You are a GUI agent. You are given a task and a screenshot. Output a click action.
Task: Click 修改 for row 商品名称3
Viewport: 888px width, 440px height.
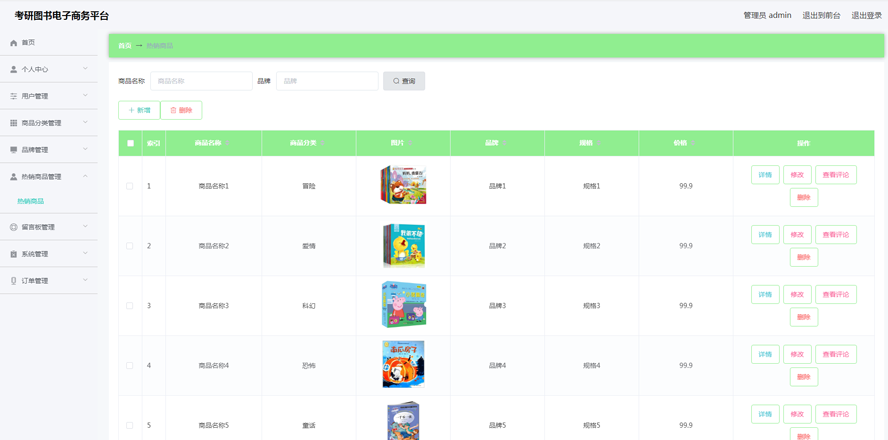tap(797, 294)
